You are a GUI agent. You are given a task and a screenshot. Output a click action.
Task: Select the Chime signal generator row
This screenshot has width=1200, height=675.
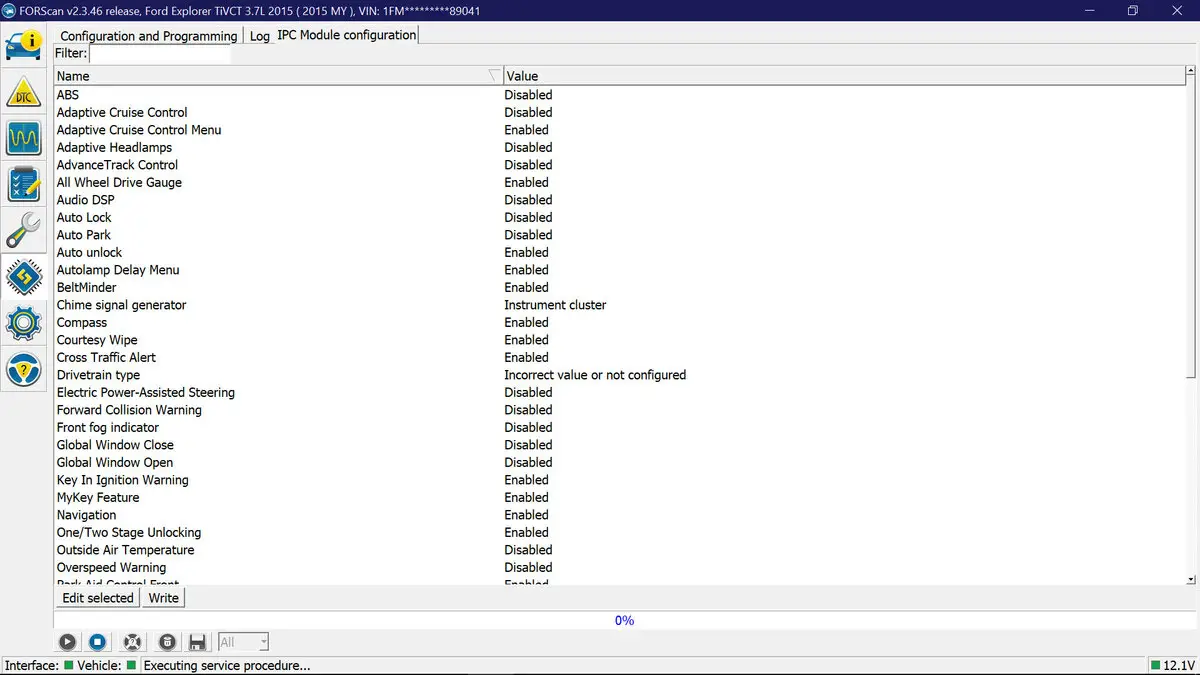tap(619, 305)
